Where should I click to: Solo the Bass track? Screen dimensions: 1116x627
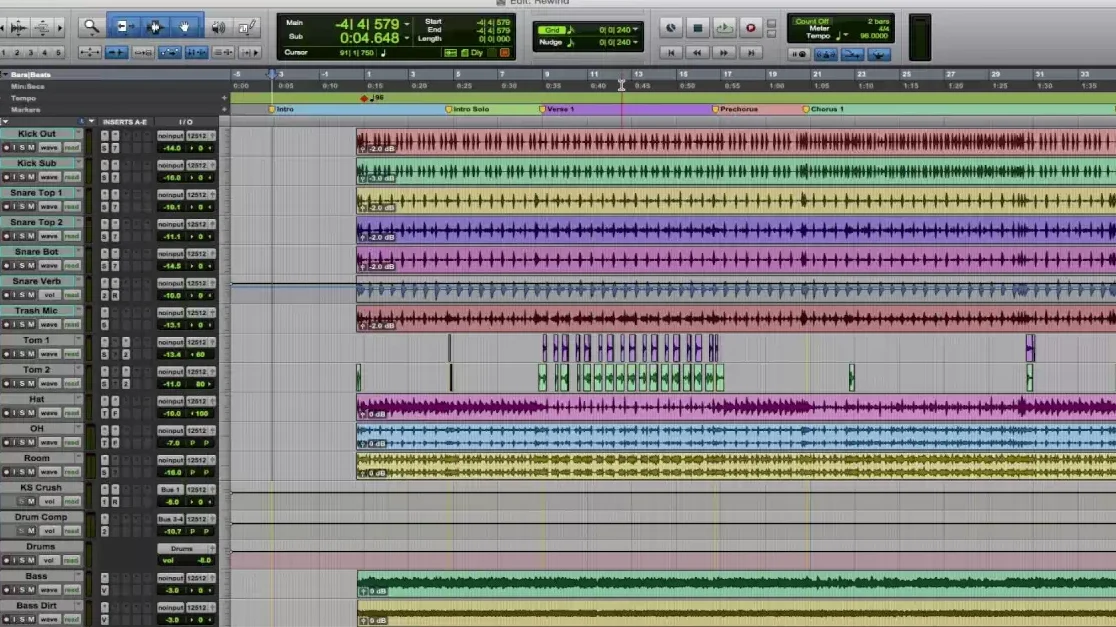(x=22, y=590)
